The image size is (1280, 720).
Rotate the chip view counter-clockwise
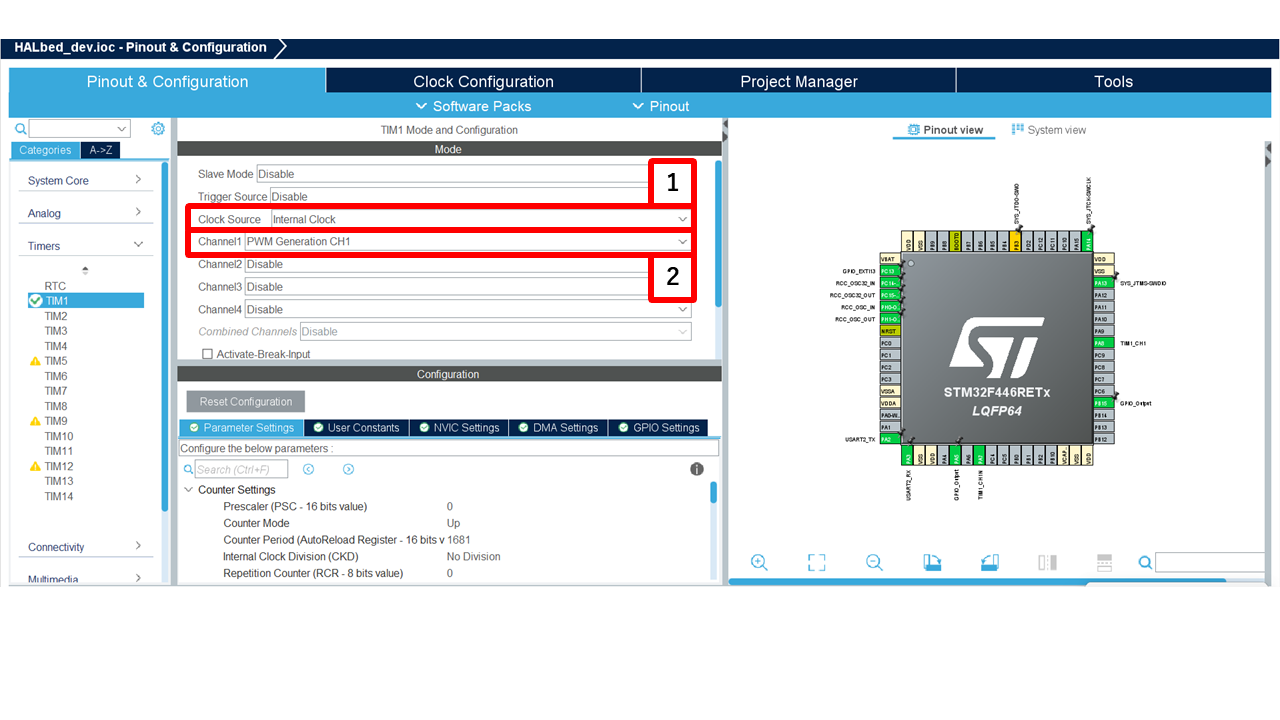pyautogui.click(x=990, y=562)
